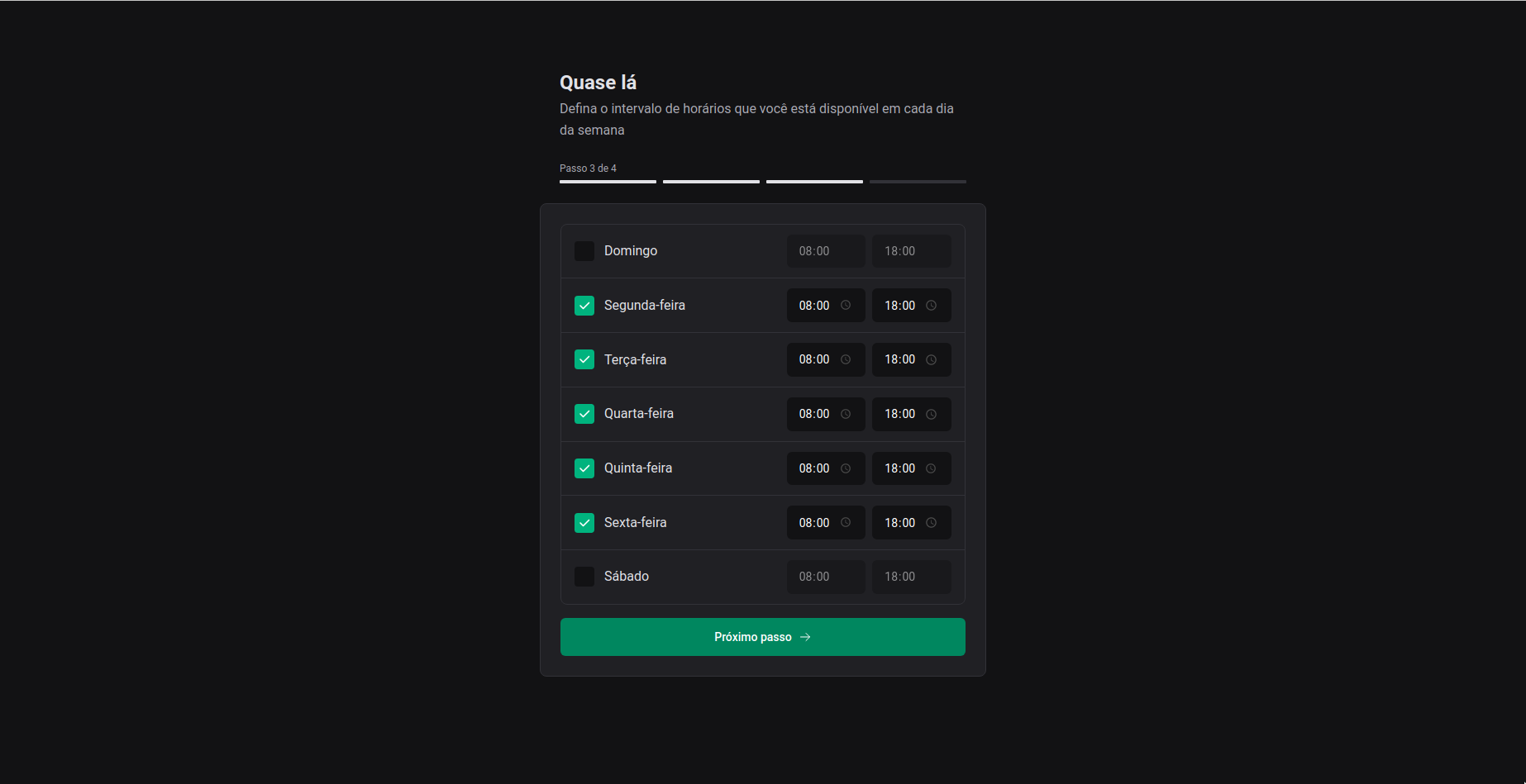Click clock icon in Sexta-feira end time
The width and height of the screenshot is (1526, 784).
tap(931, 523)
